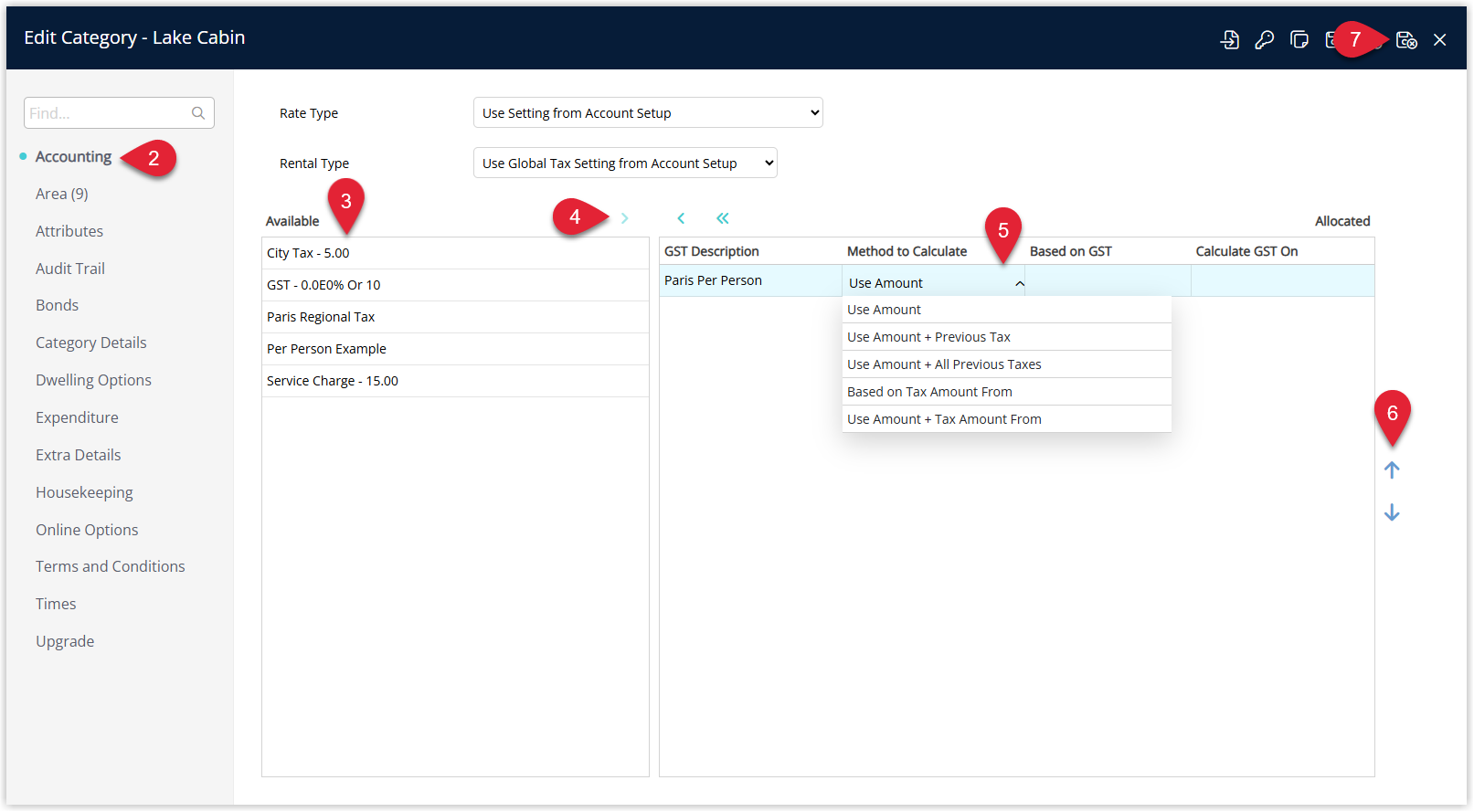Select Per Person Example row

point(455,349)
